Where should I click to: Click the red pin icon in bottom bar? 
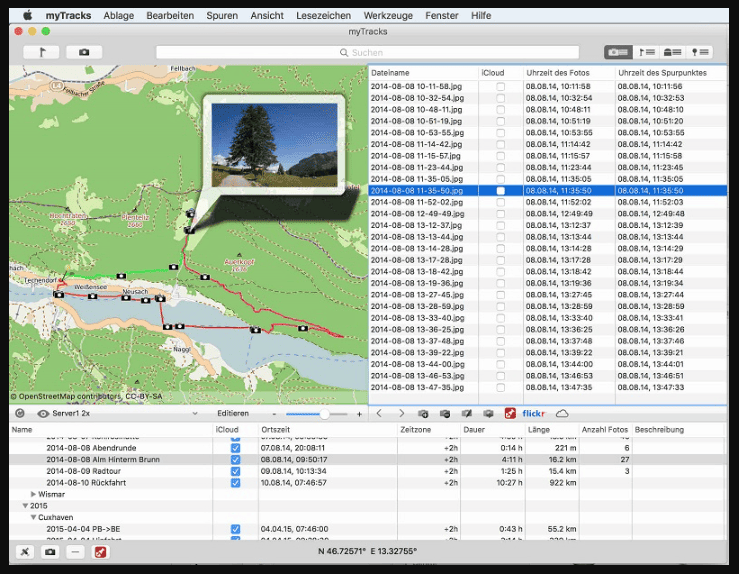click(x=100, y=552)
